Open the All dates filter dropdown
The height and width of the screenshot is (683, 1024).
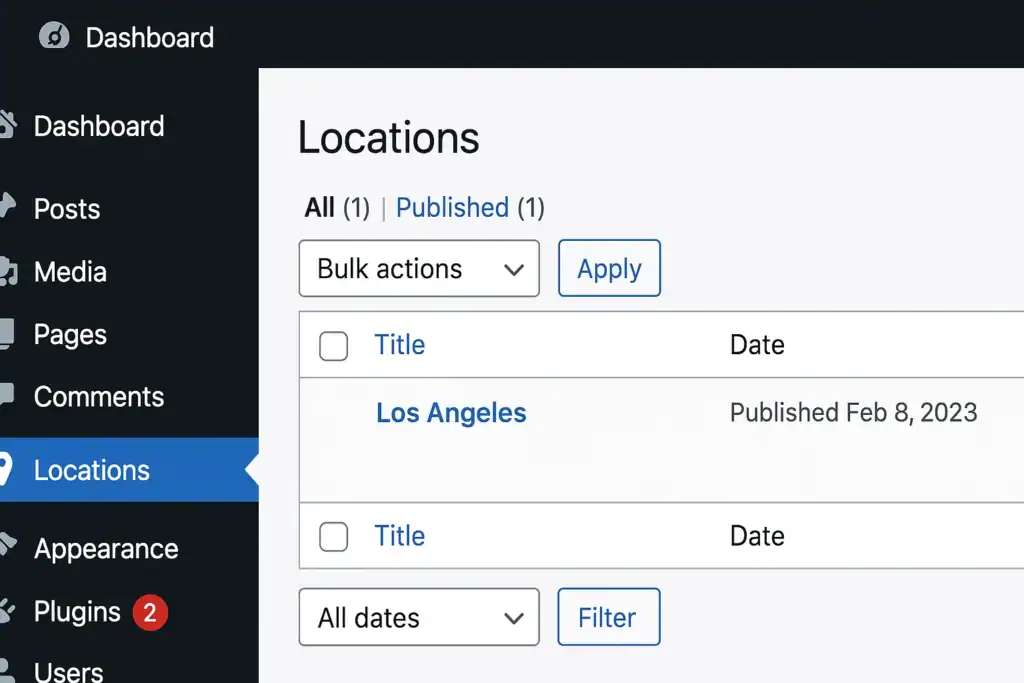coord(418,617)
